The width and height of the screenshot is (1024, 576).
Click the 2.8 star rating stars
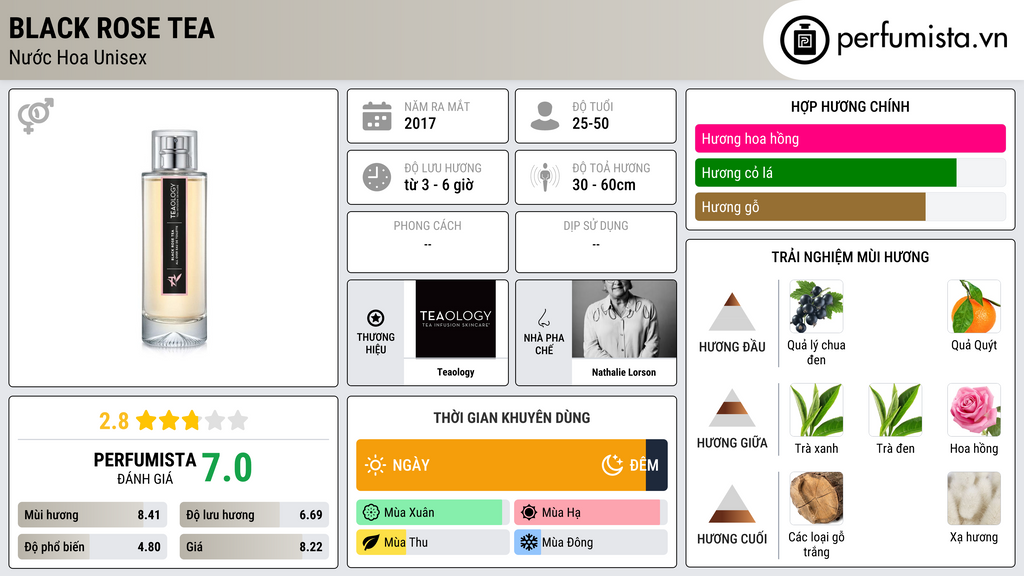tap(192, 420)
